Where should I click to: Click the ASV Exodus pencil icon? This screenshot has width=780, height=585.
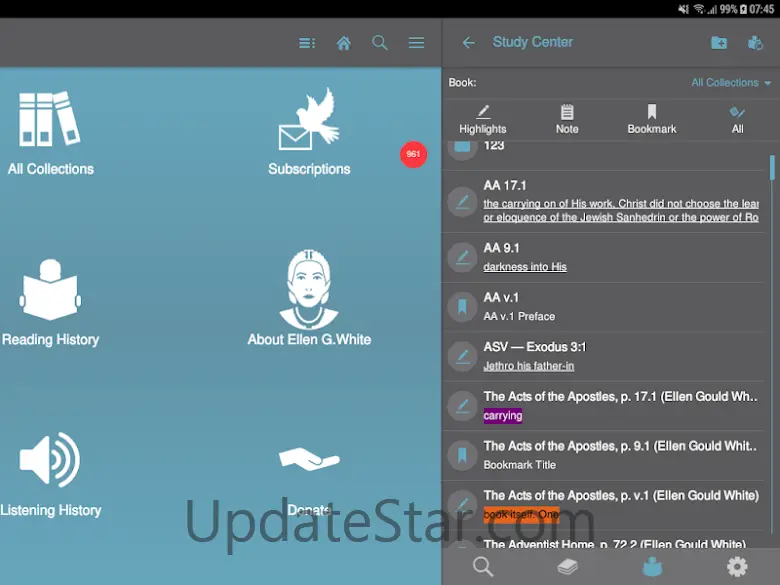[462, 357]
